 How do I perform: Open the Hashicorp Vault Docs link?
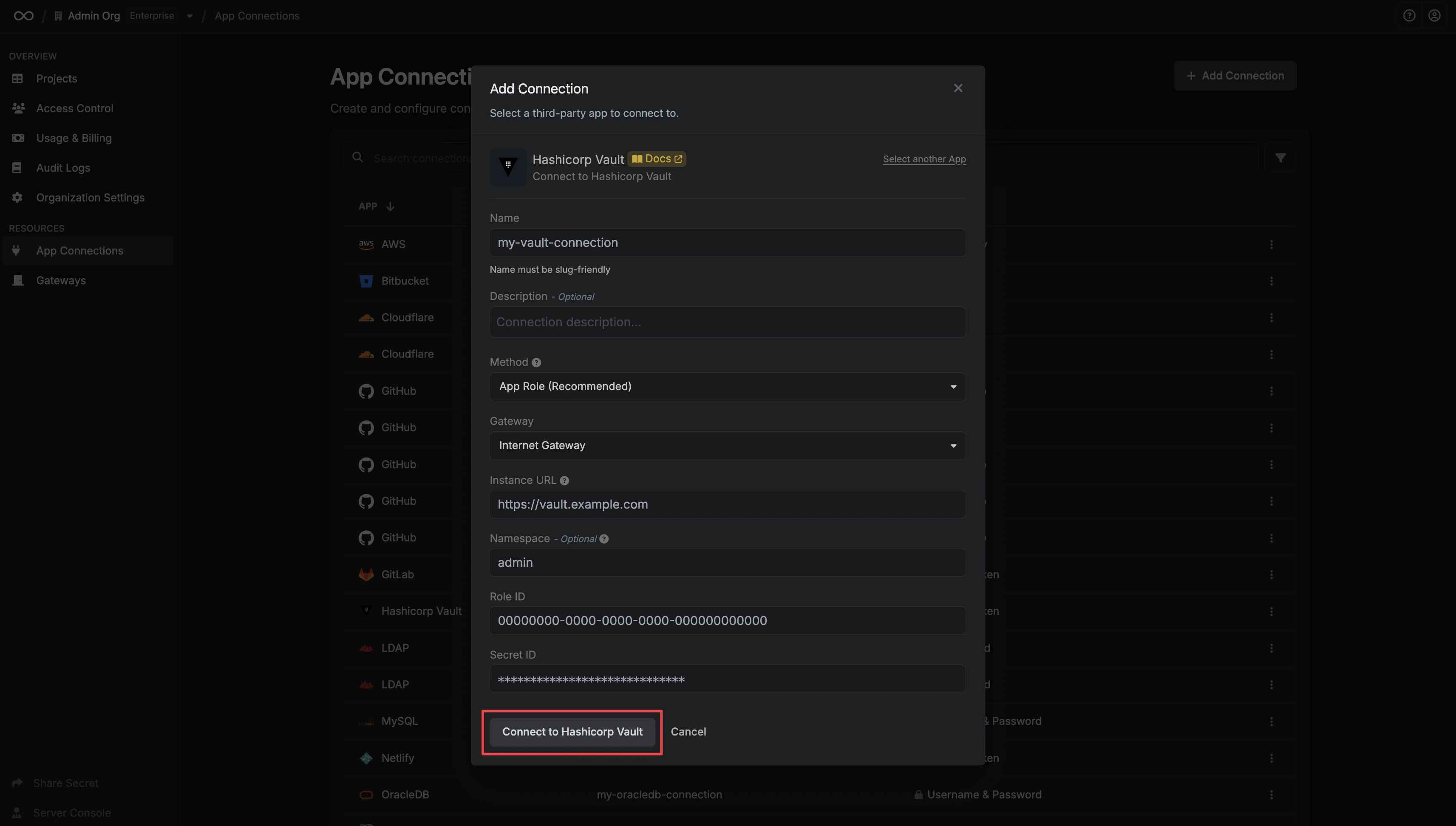[x=657, y=159]
